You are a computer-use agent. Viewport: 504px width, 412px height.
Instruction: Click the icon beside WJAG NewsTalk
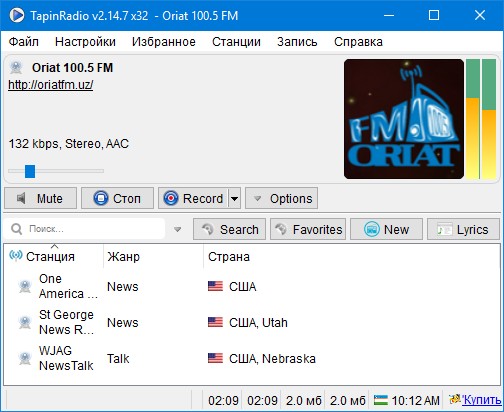(25, 358)
